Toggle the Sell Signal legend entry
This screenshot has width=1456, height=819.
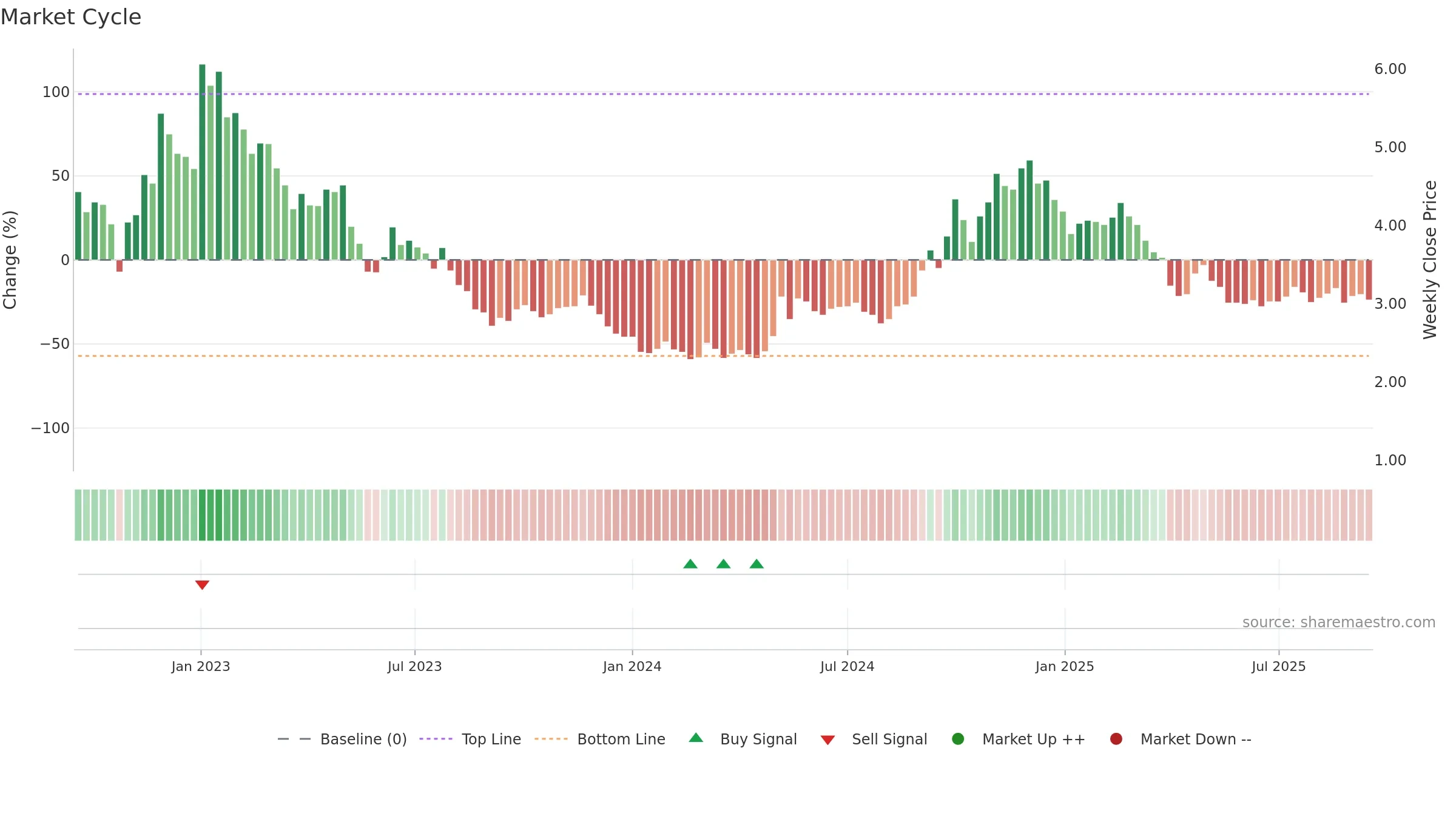[874, 739]
